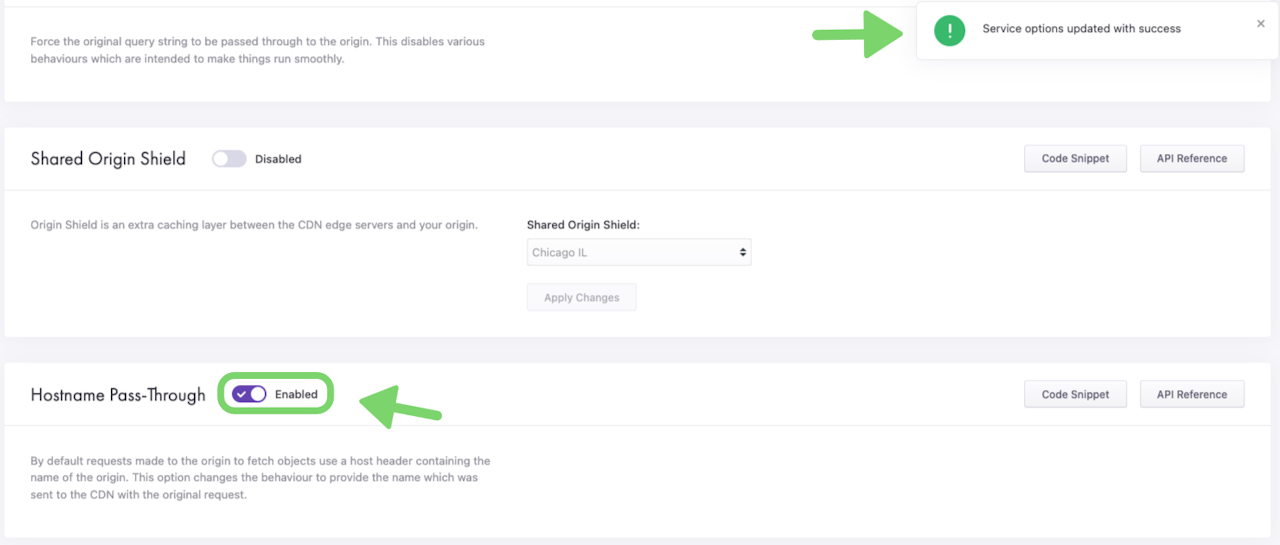The height and width of the screenshot is (545, 1280).
Task: Click the Apply Changes button
Action: coord(581,298)
